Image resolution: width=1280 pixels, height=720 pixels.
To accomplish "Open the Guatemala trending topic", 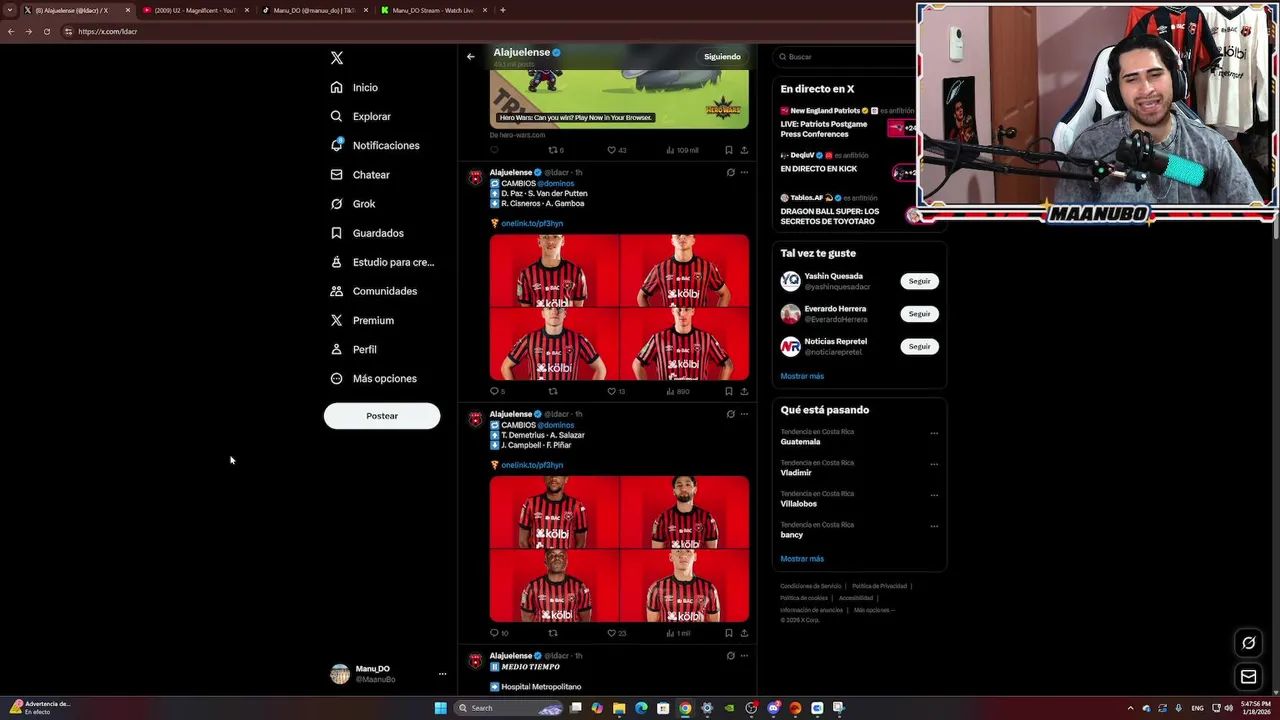I will pos(800,442).
